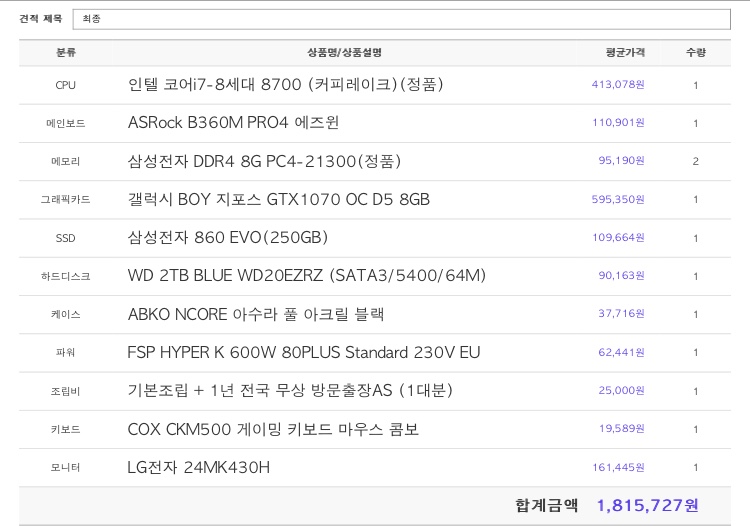
Task: Click the WD 2TB BLUE WD20EZRZ hard disk
Action: pos(307,276)
